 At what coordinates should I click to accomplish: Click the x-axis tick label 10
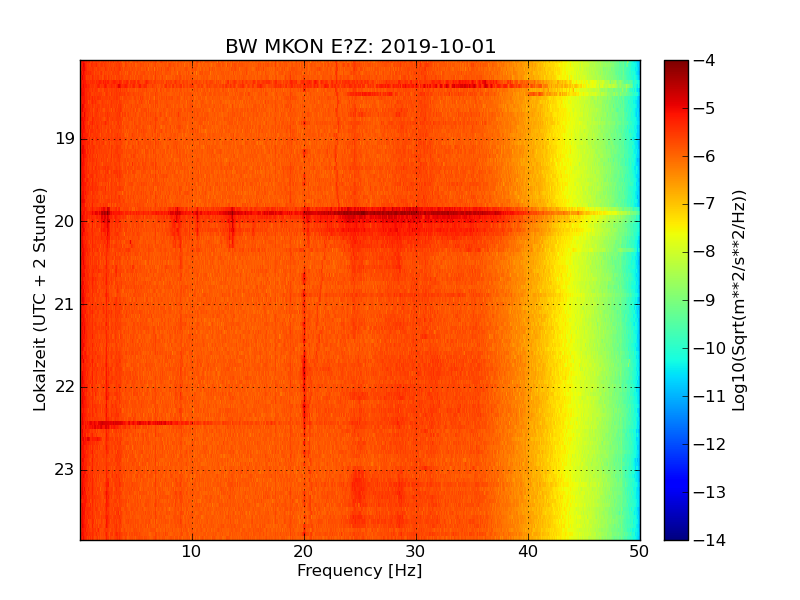pyautogui.click(x=191, y=552)
